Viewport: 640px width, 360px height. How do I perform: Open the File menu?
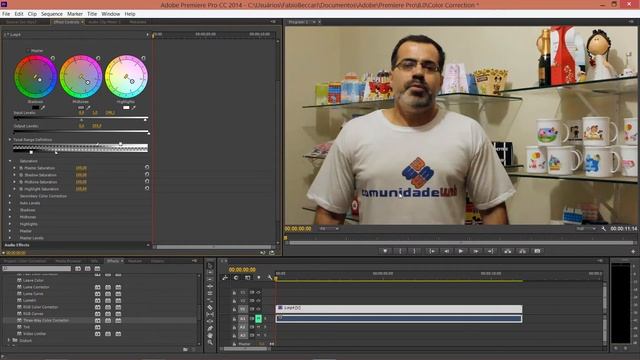(6, 14)
